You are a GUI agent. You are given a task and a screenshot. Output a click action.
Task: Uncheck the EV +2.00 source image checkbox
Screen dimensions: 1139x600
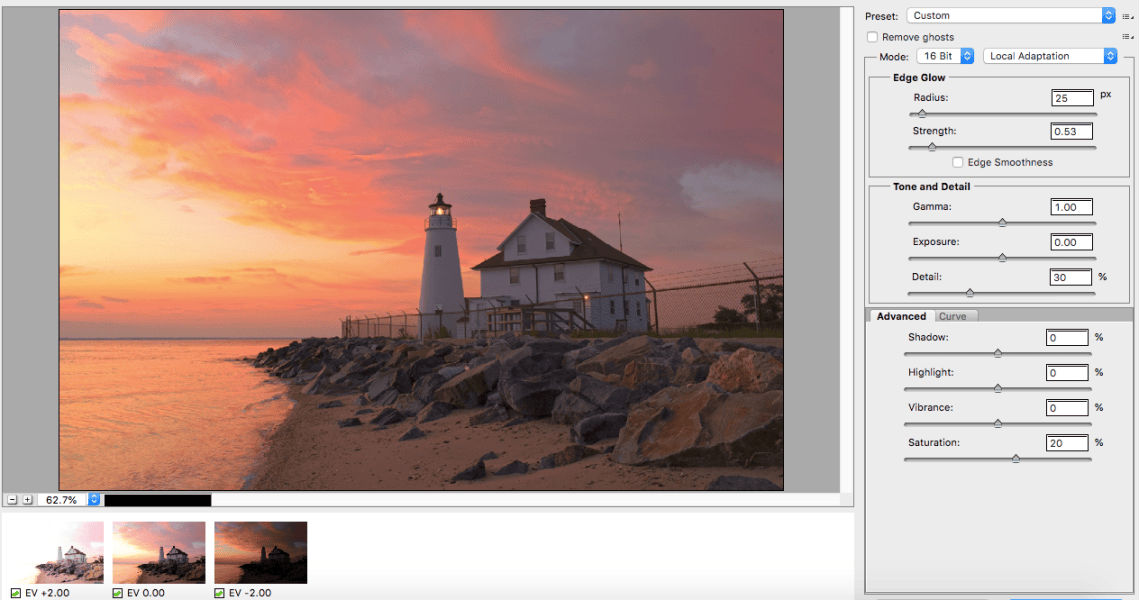click(x=16, y=593)
